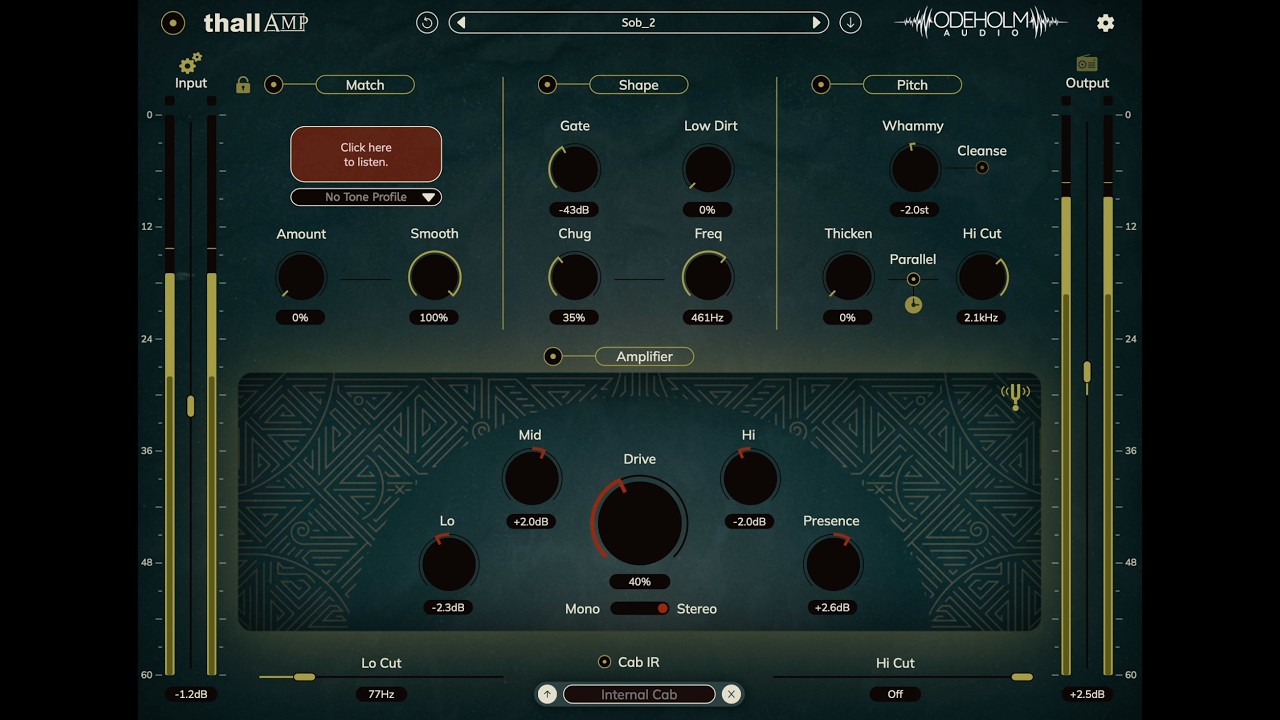Image resolution: width=1280 pixels, height=720 pixels.
Task: Click the Whammy knob
Action: [914, 168]
